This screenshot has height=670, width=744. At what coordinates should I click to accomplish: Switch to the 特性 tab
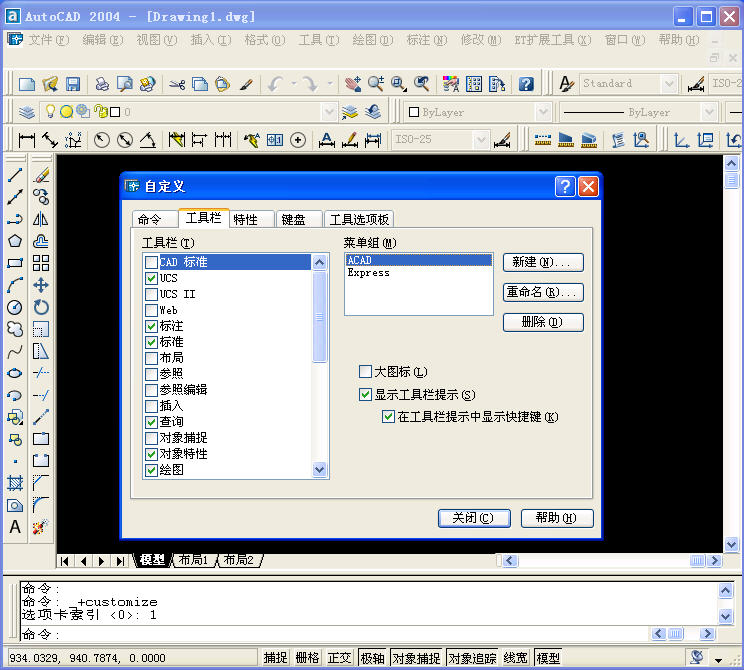coord(252,219)
